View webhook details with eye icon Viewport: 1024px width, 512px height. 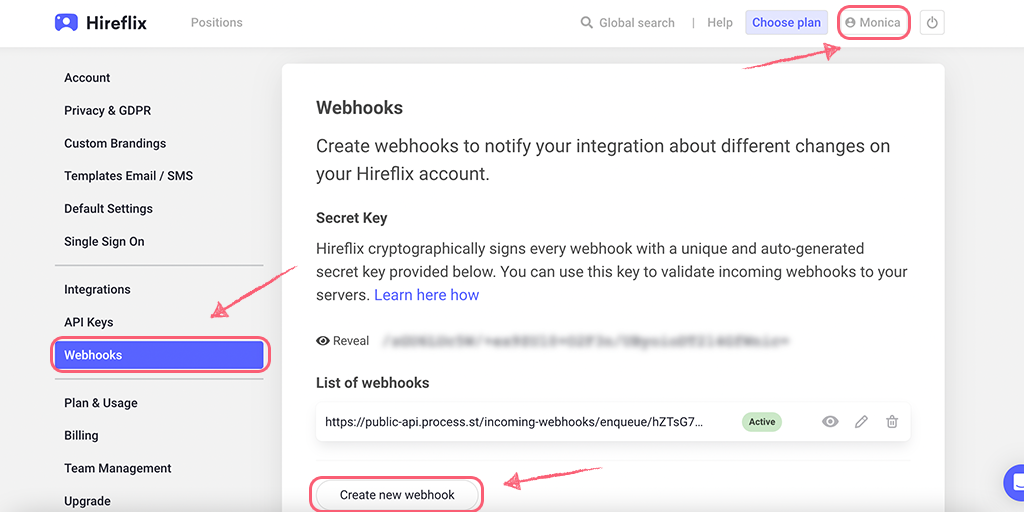coord(830,422)
